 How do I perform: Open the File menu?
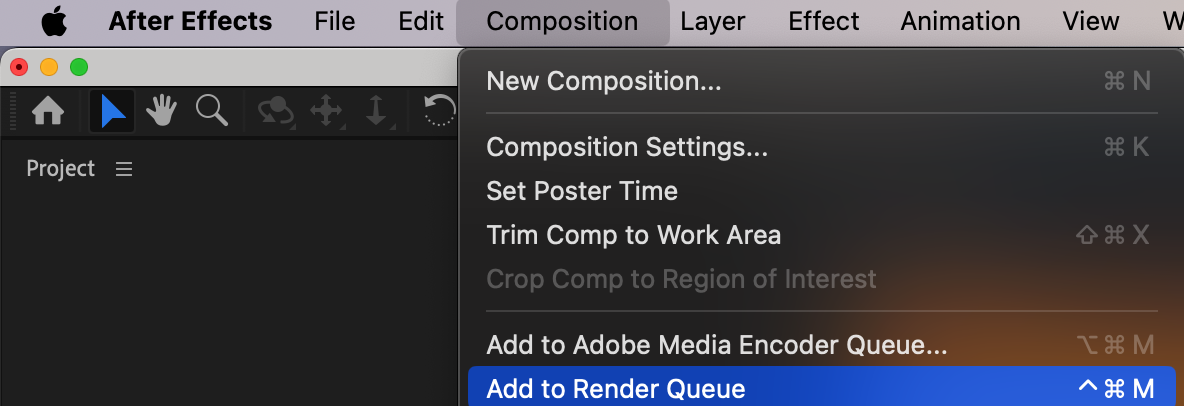click(x=334, y=21)
